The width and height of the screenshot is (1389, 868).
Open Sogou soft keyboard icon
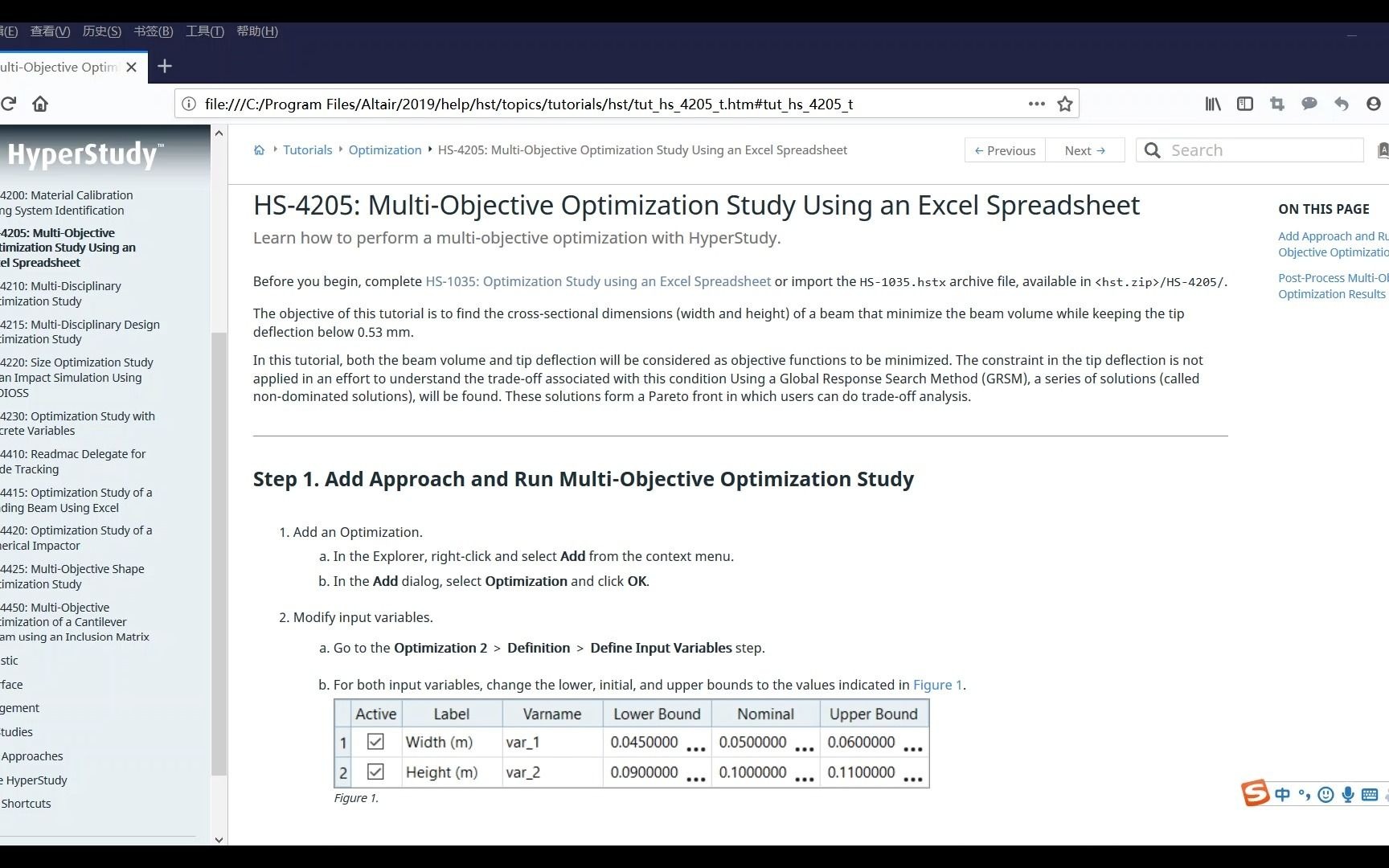click(1370, 795)
